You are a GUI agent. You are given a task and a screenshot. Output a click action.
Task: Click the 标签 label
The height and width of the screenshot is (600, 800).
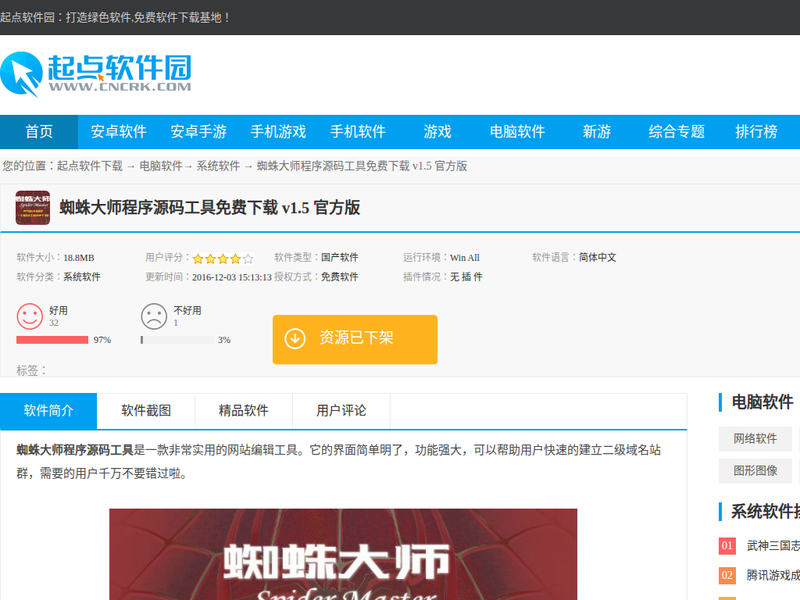[31, 370]
